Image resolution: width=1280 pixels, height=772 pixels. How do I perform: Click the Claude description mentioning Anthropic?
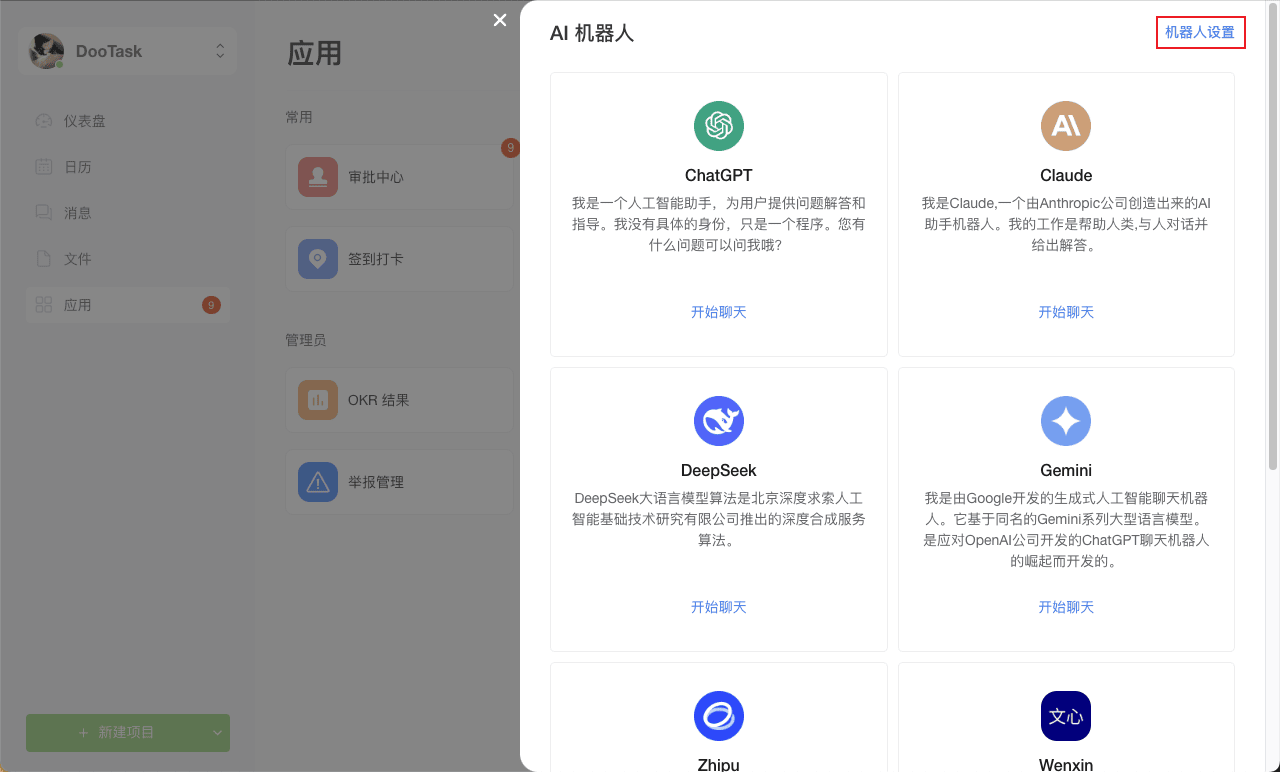pyautogui.click(x=1066, y=223)
